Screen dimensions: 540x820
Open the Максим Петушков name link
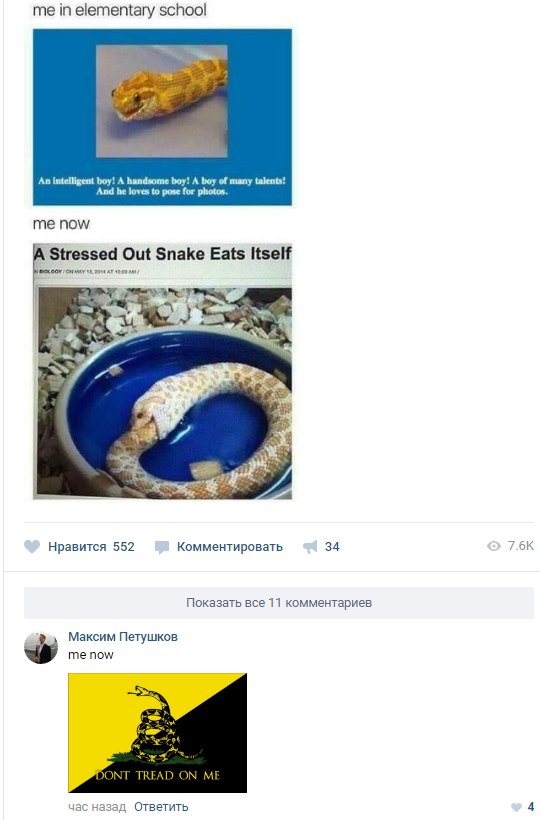point(123,636)
